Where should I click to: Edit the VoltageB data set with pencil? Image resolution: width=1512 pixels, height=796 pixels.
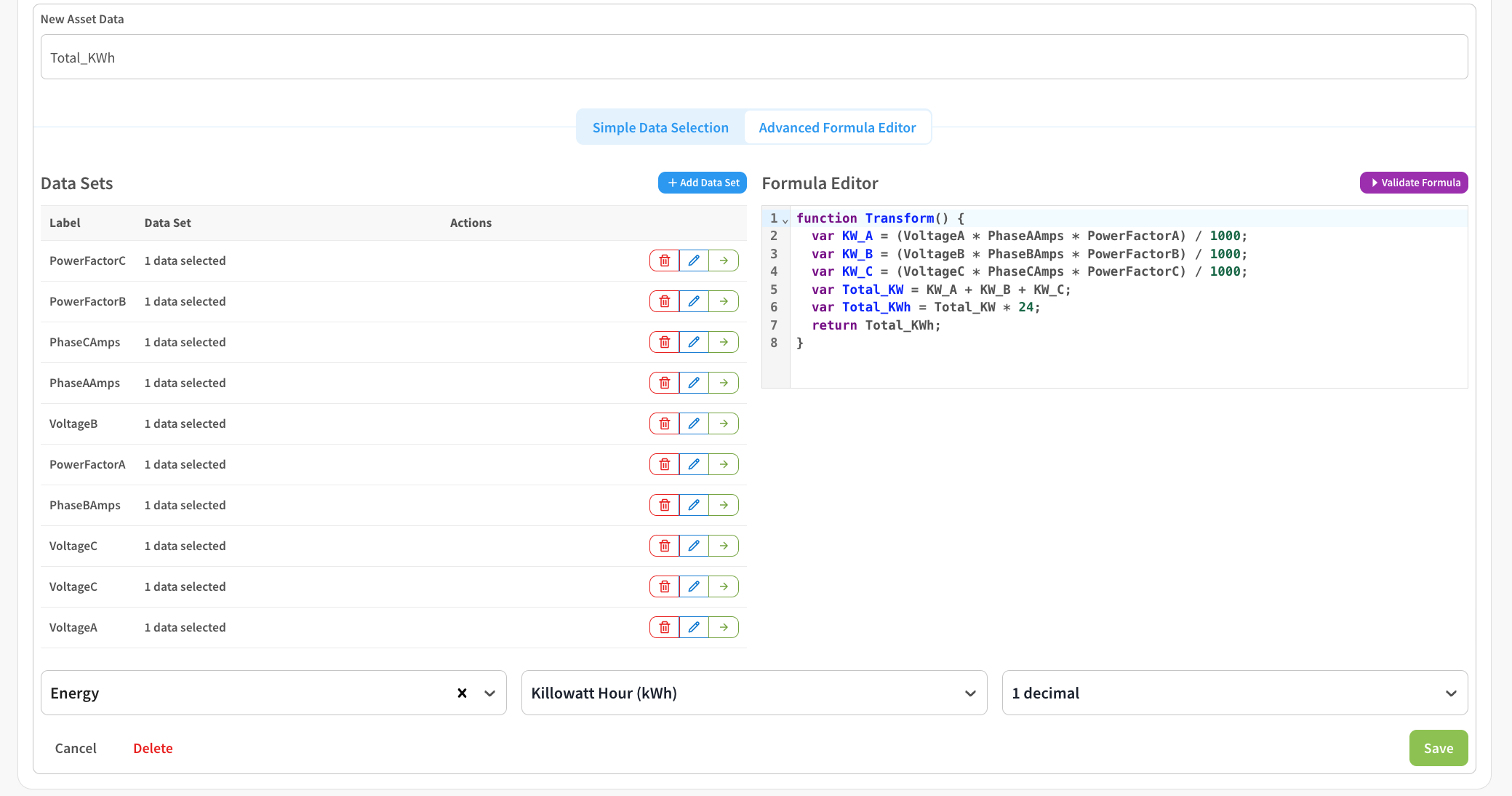[694, 423]
